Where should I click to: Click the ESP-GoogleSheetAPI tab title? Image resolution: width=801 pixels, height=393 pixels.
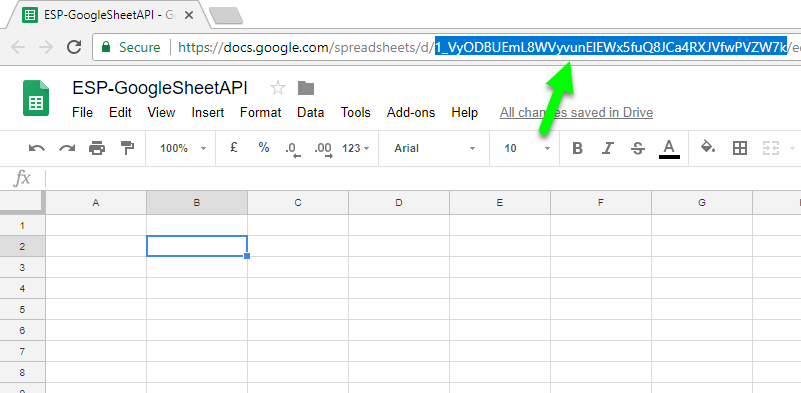click(110, 15)
